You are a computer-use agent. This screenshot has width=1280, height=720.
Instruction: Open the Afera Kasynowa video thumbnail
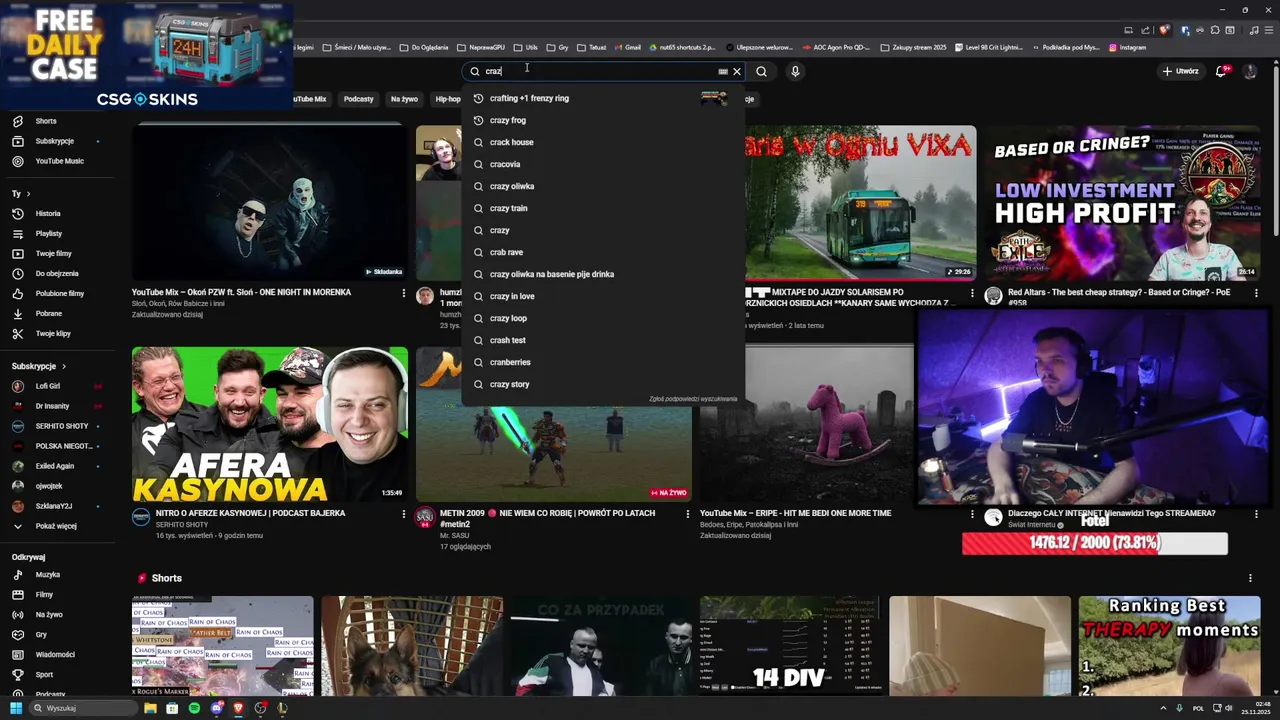(x=270, y=424)
